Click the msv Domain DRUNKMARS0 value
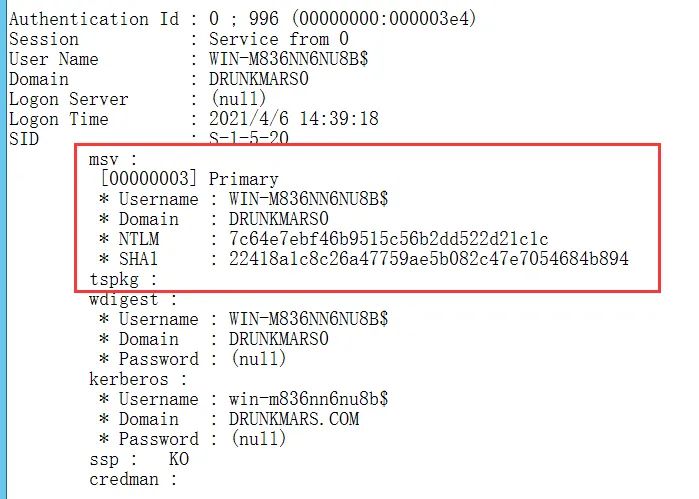The height and width of the screenshot is (499, 699). click(x=279, y=219)
